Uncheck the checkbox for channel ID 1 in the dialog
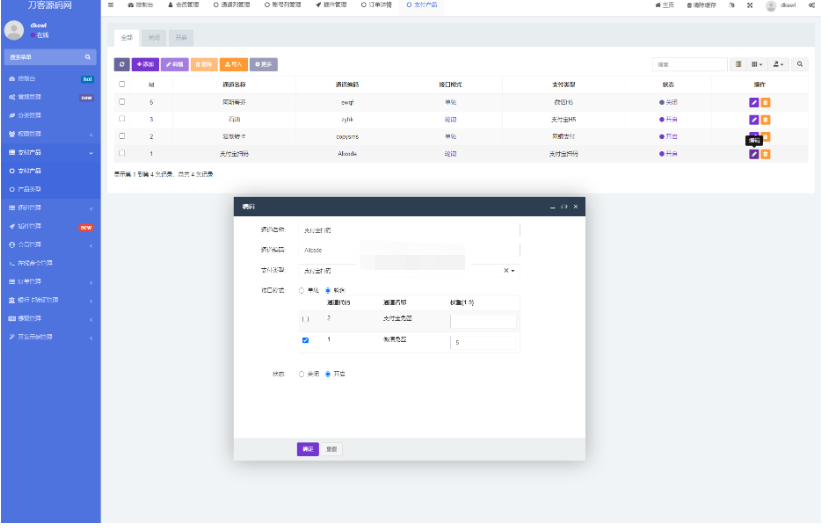826x528 pixels. tap(306, 341)
